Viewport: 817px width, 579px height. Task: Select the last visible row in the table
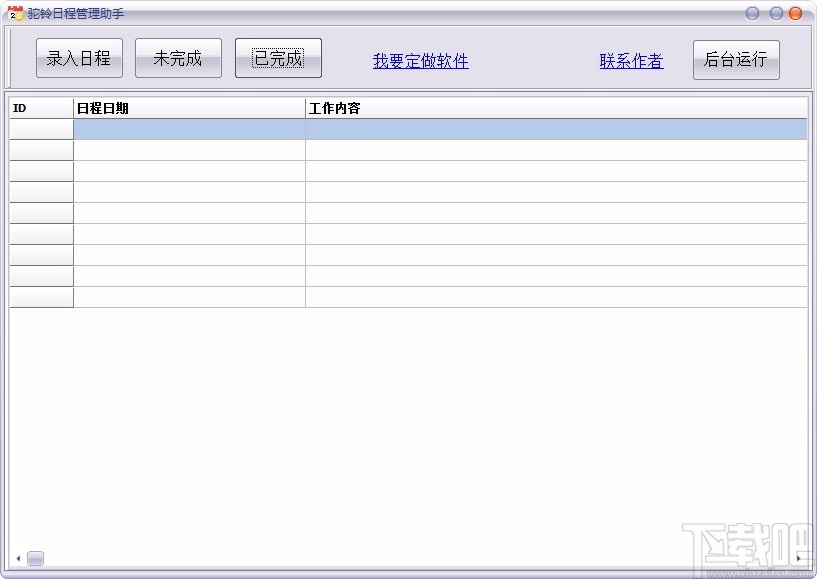(x=400, y=298)
